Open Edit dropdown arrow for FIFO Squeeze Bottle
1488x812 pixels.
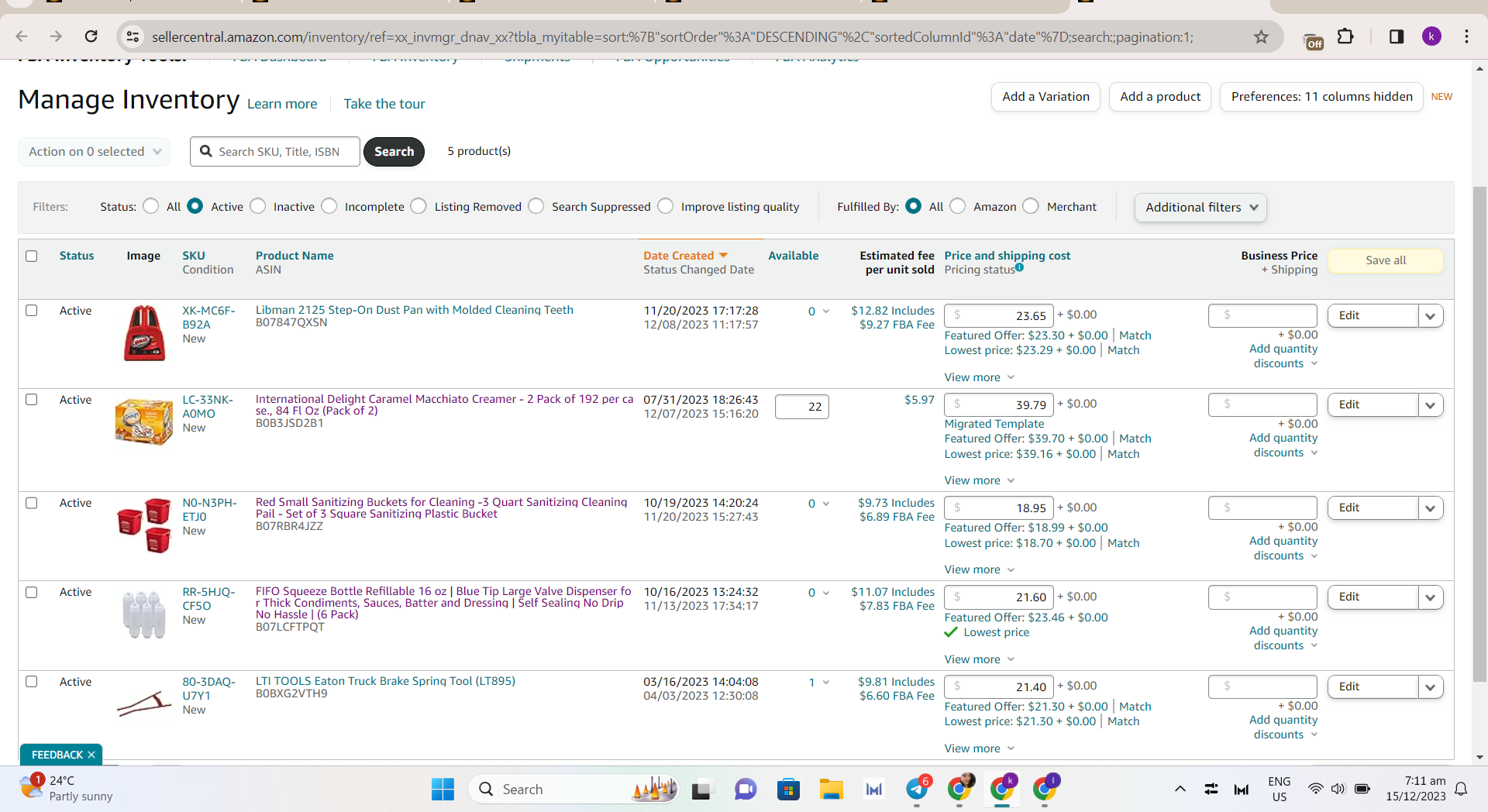(x=1431, y=597)
